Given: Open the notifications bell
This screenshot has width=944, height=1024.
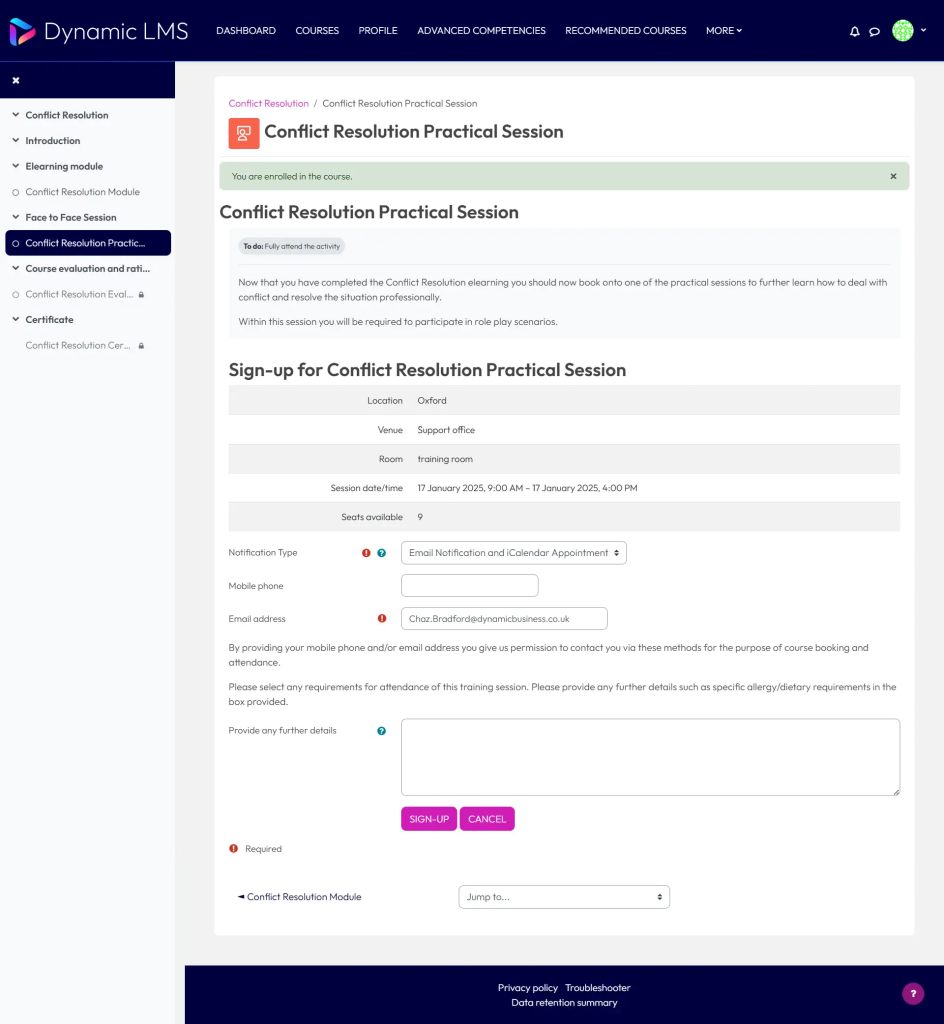Looking at the screenshot, I should (855, 31).
